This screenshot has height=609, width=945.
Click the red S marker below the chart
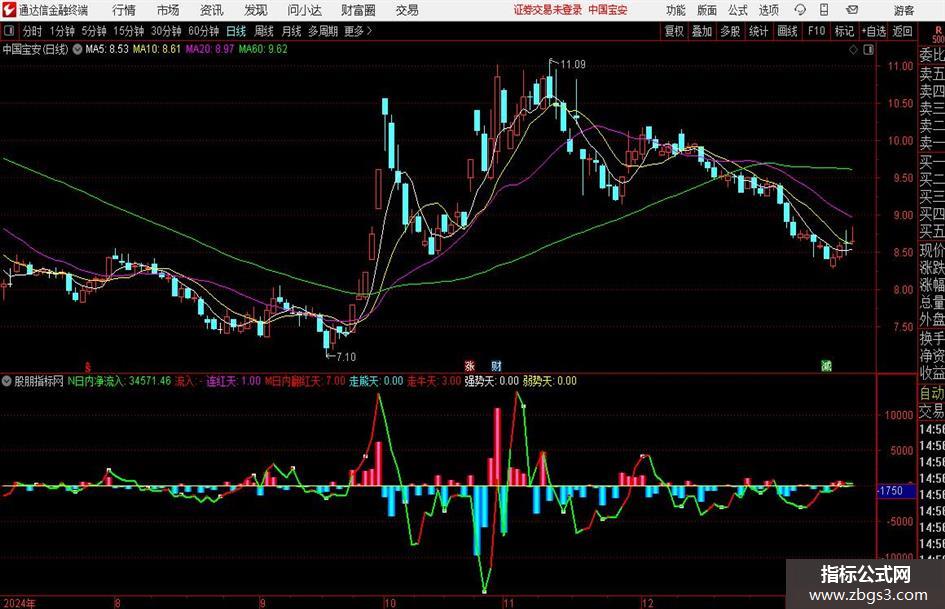87,366
